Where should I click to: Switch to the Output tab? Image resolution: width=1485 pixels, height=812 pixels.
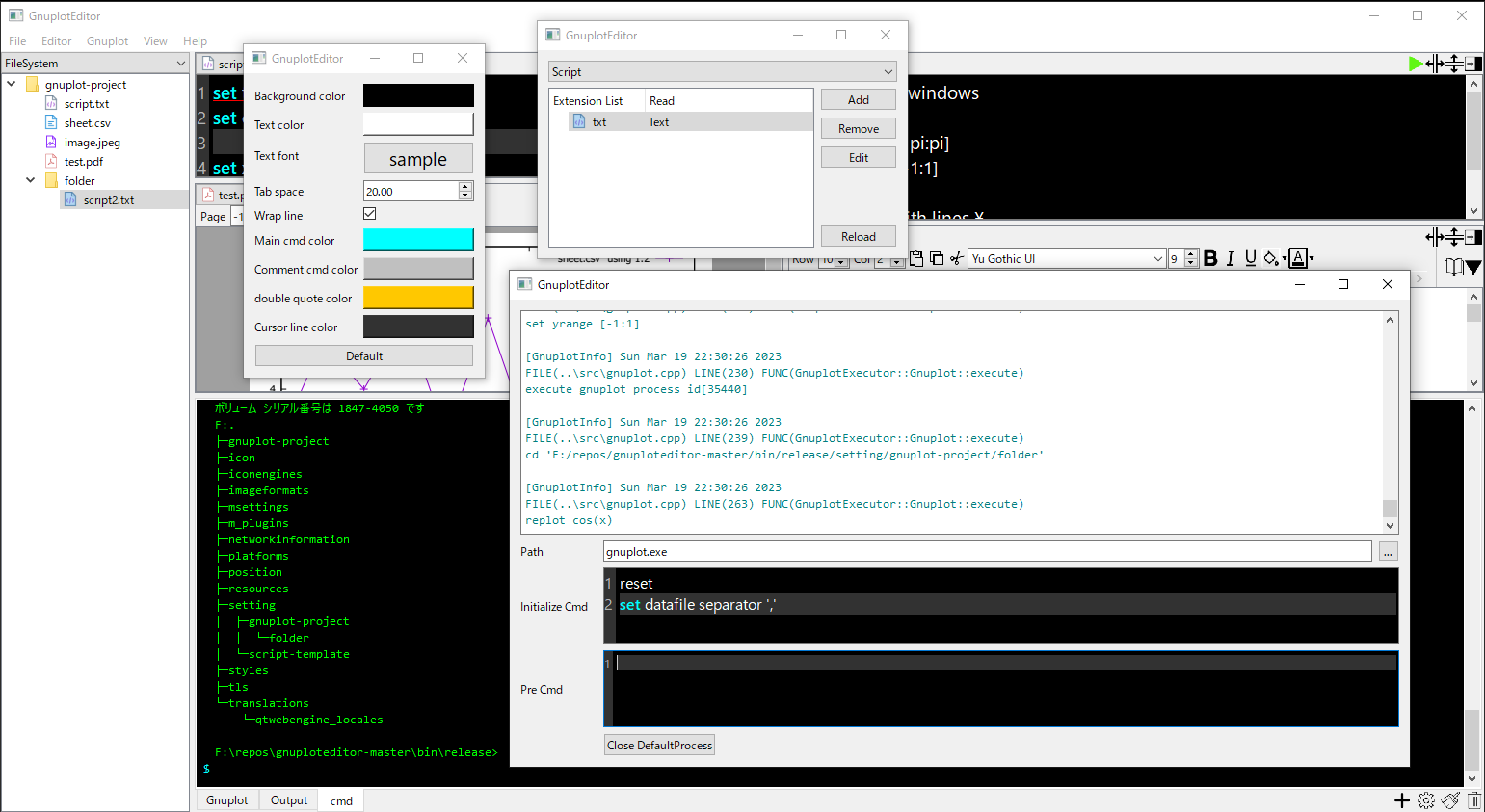[x=289, y=800]
